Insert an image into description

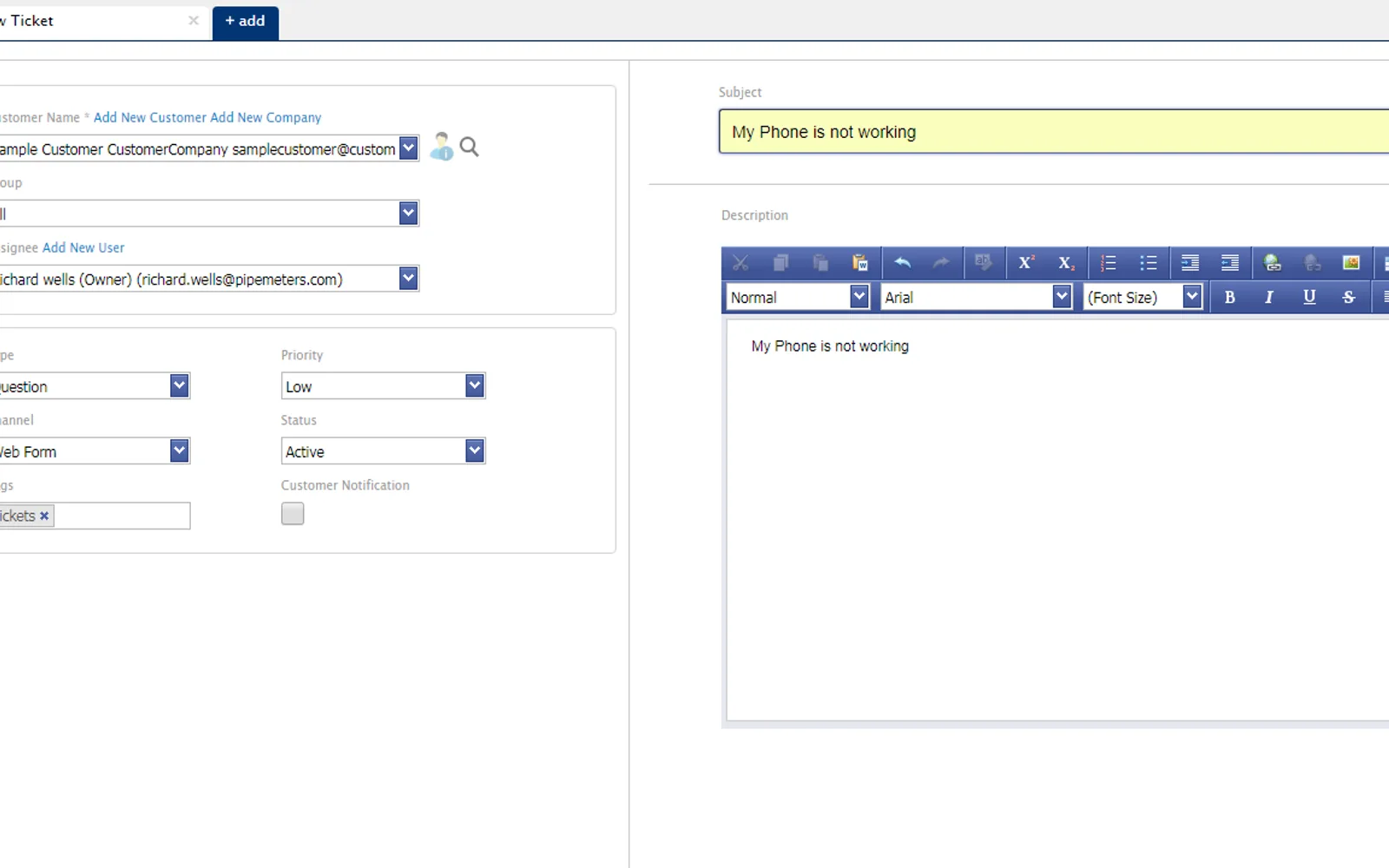click(1352, 263)
